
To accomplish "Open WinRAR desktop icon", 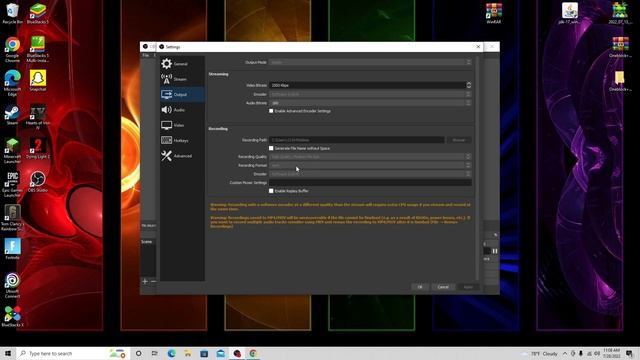I will point(494,13).
